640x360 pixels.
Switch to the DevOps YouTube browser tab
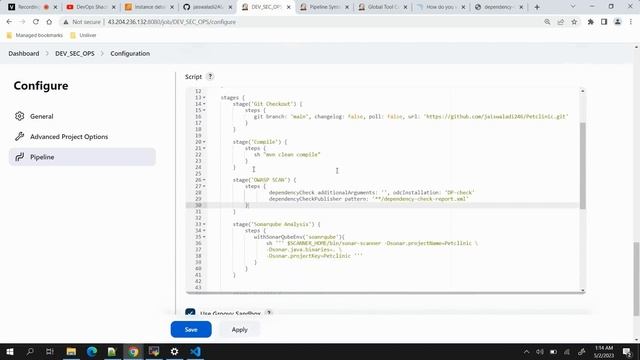click(91, 7)
